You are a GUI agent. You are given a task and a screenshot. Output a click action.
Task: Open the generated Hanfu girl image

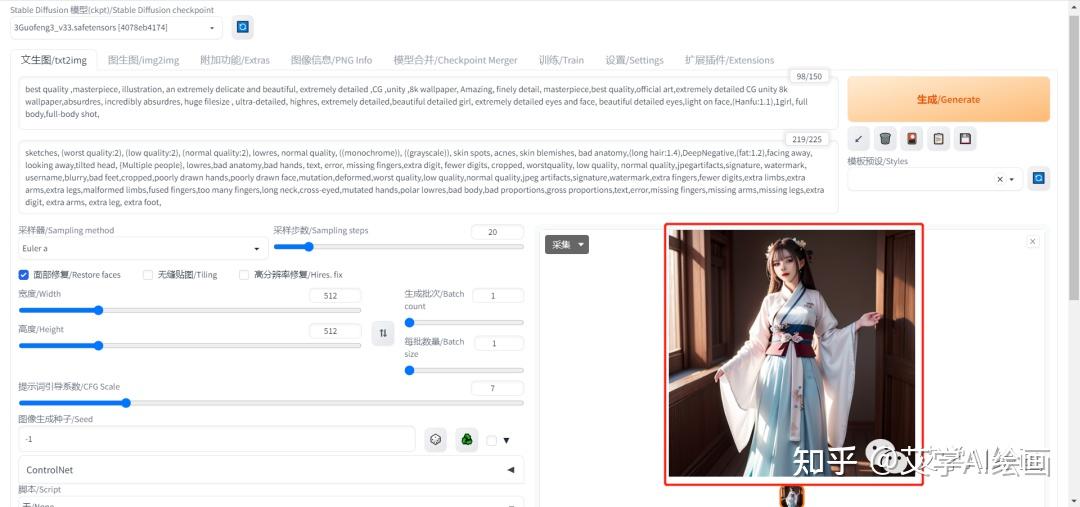(792, 353)
